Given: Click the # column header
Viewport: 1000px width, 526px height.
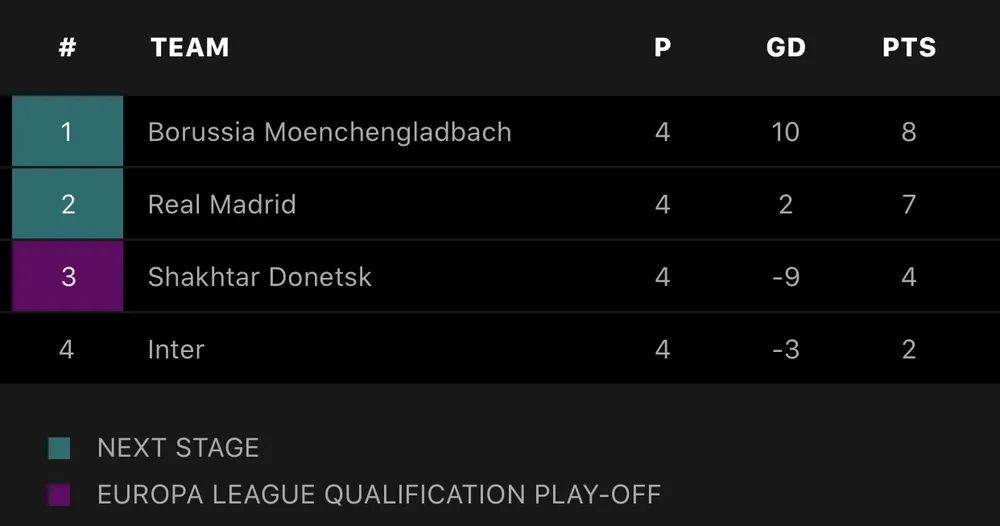Looking at the screenshot, I should pos(67,47).
